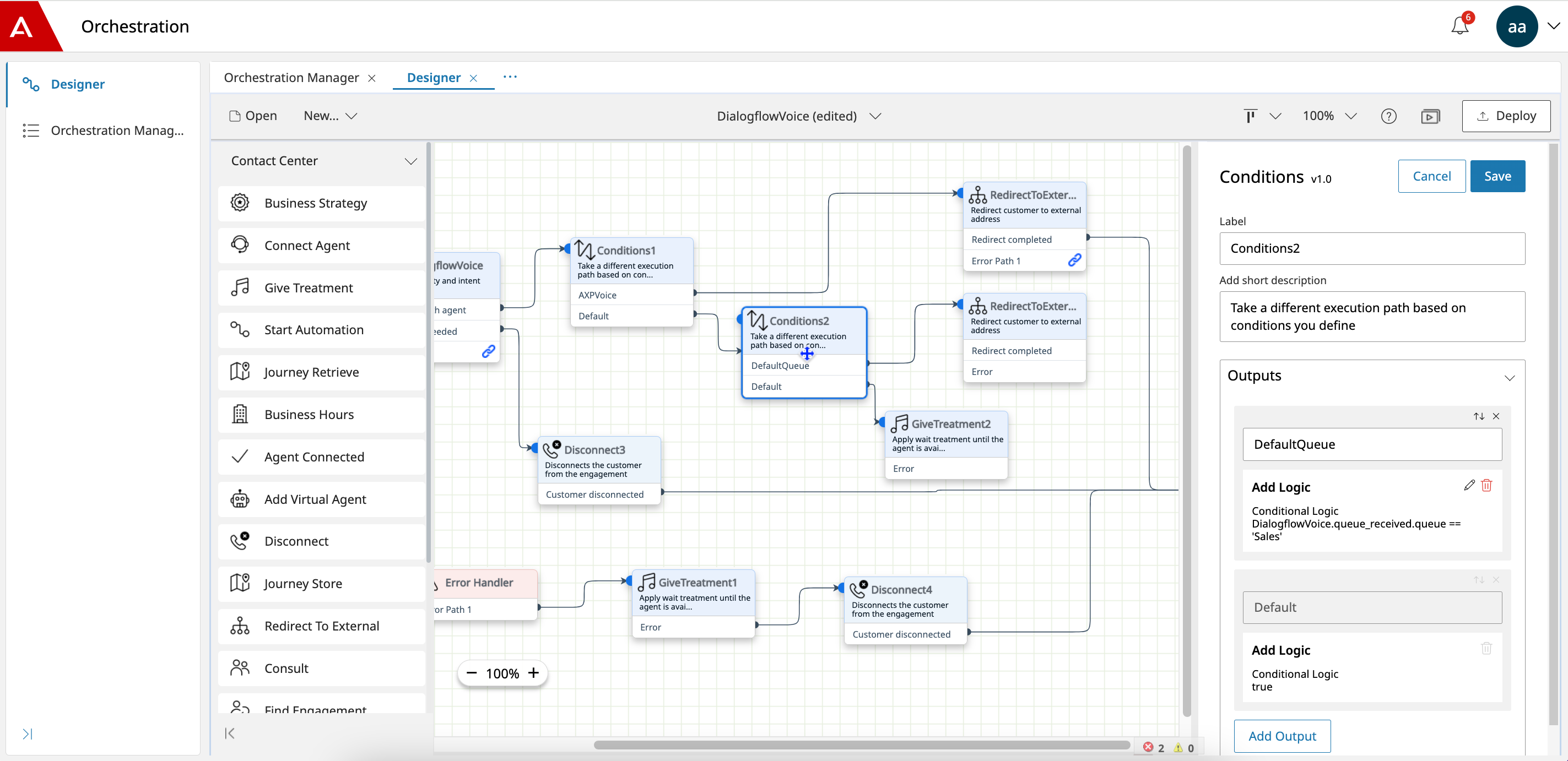
Task: Open the user menu chevron
Action: pos(1553,26)
